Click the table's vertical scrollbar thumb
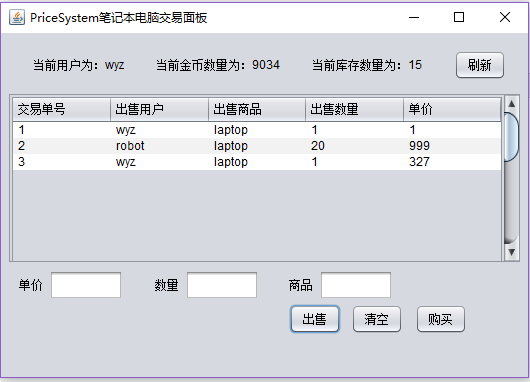 [511, 137]
